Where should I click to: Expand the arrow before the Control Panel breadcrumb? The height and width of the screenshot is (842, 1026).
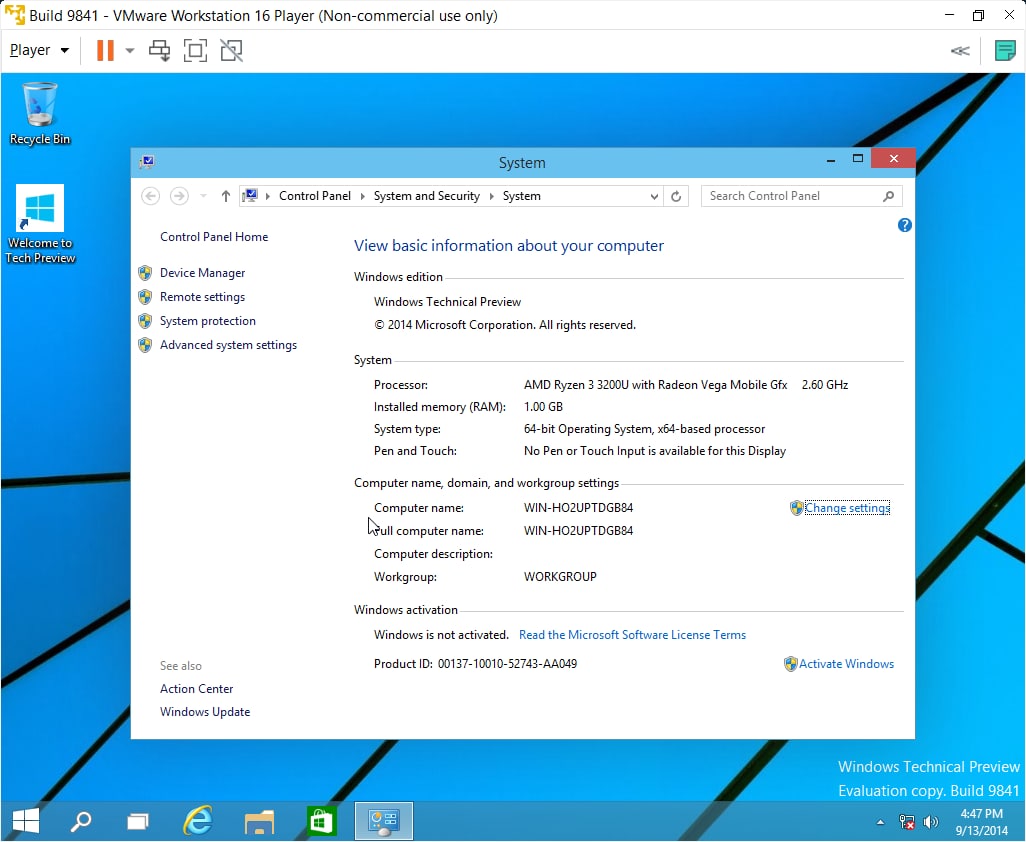tap(268, 196)
